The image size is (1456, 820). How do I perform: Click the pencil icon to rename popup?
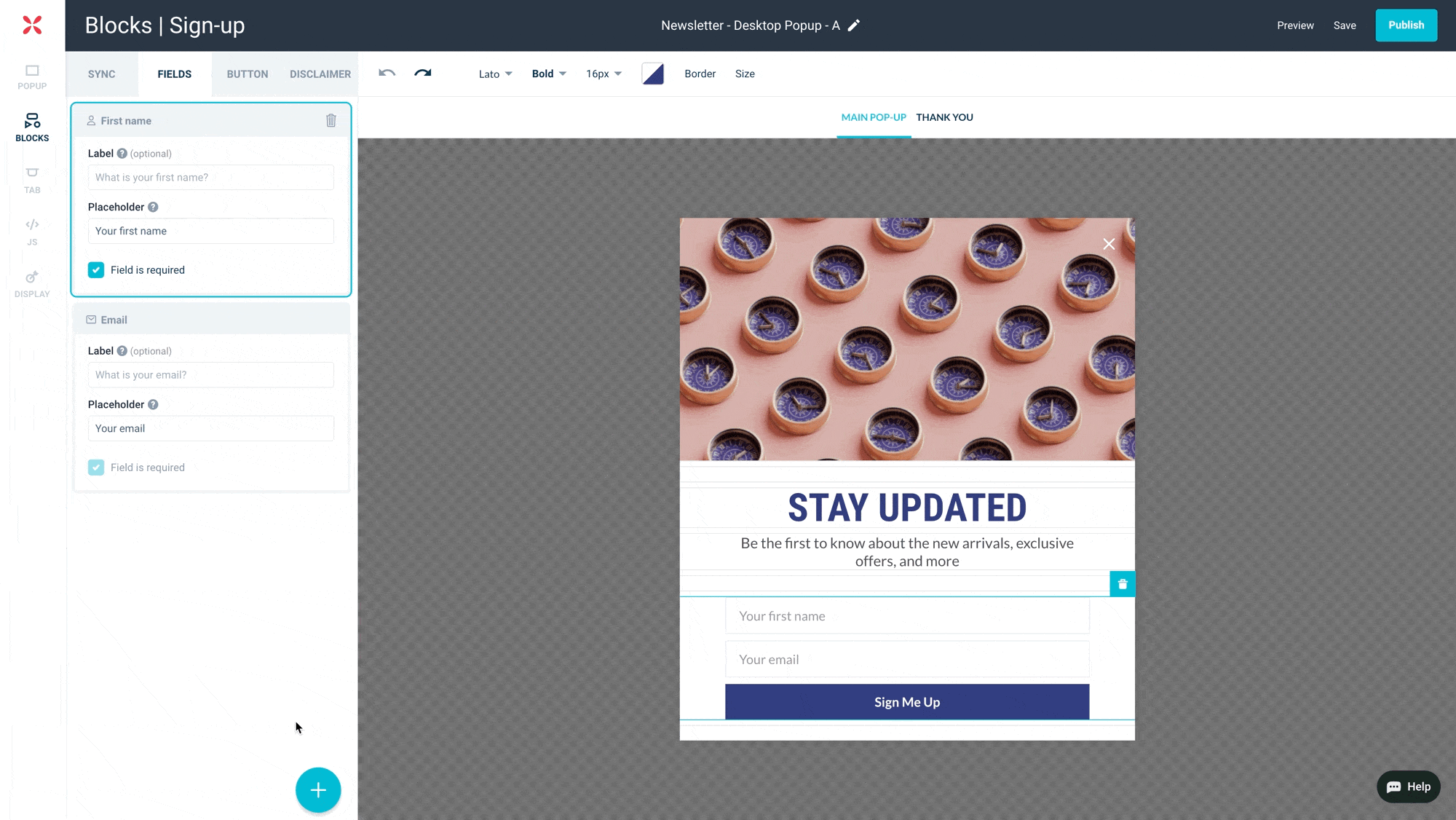854,25
